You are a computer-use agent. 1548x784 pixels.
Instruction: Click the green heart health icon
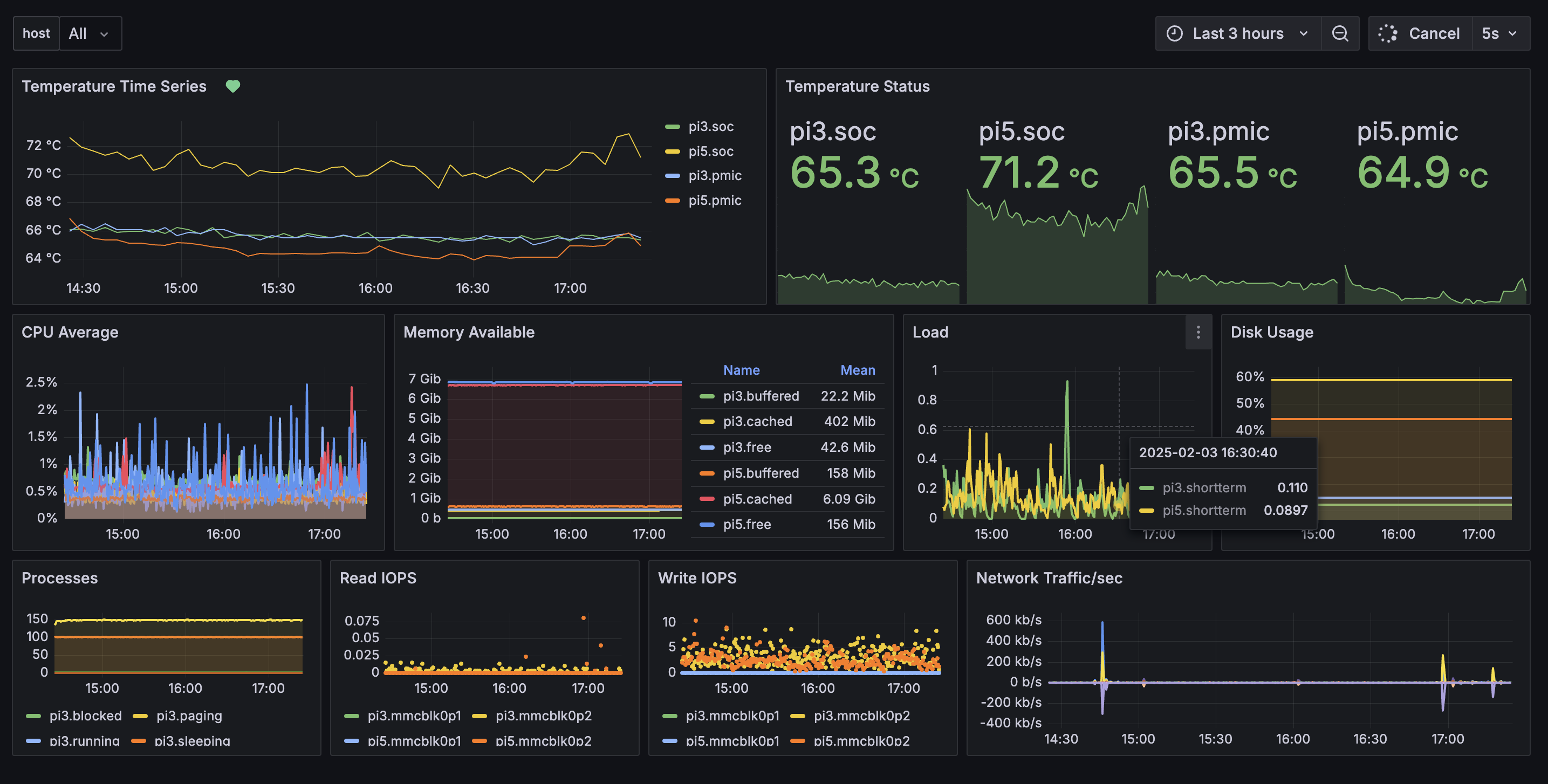tap(232, 86)
